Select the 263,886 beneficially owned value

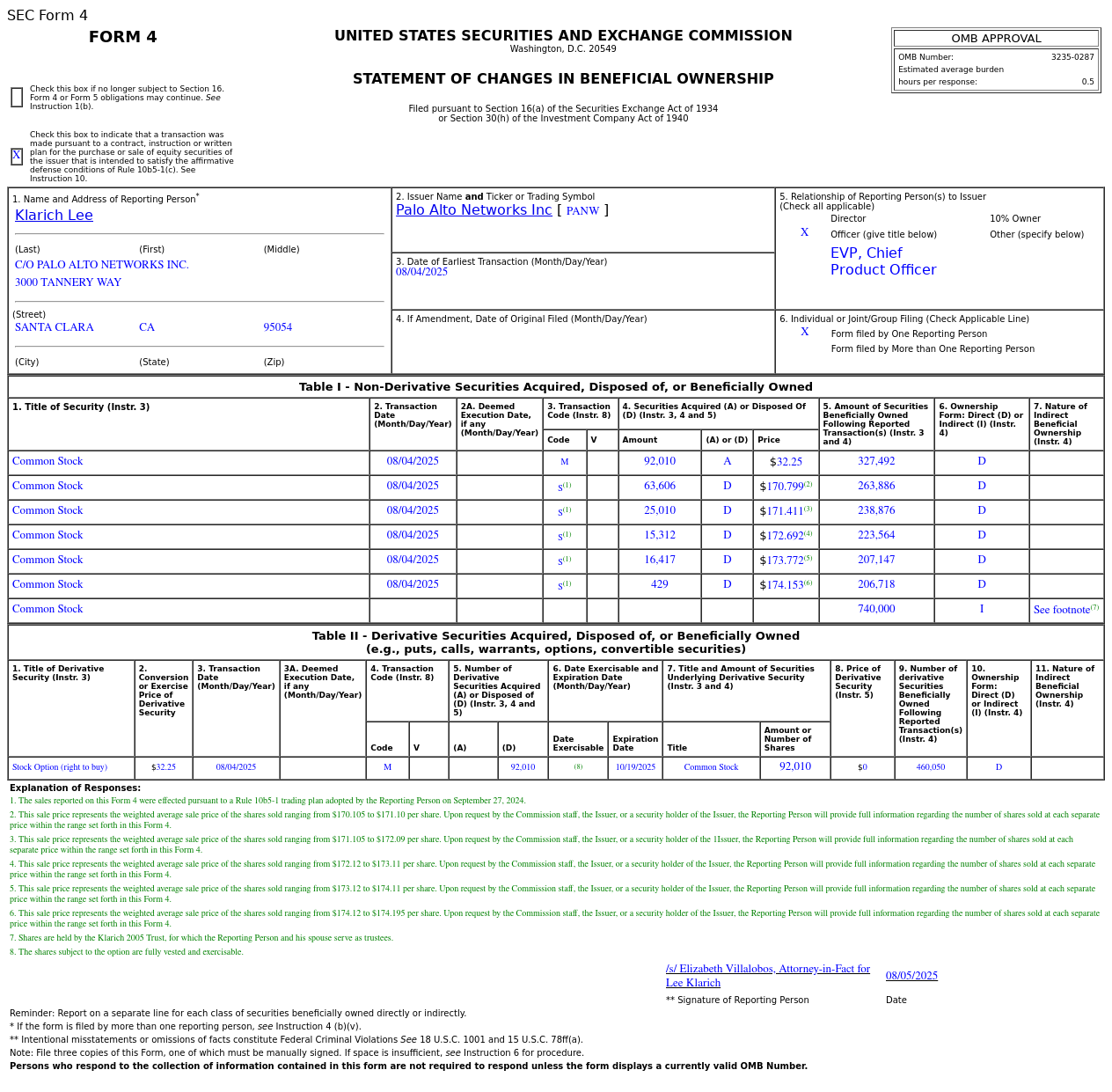tap(876, 486)
